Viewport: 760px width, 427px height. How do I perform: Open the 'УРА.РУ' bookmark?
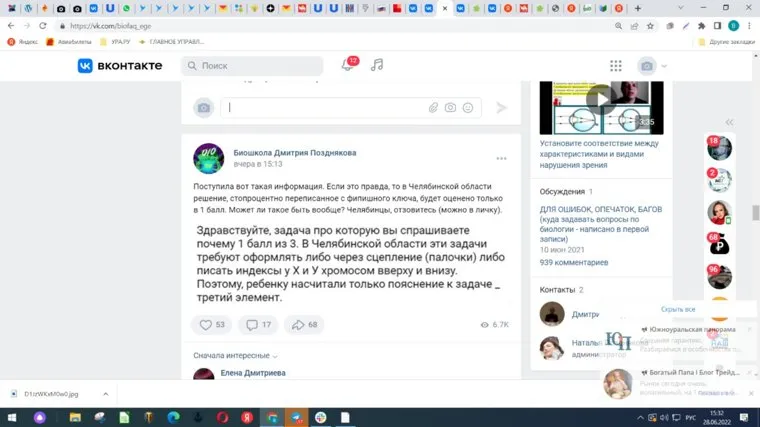121,42
